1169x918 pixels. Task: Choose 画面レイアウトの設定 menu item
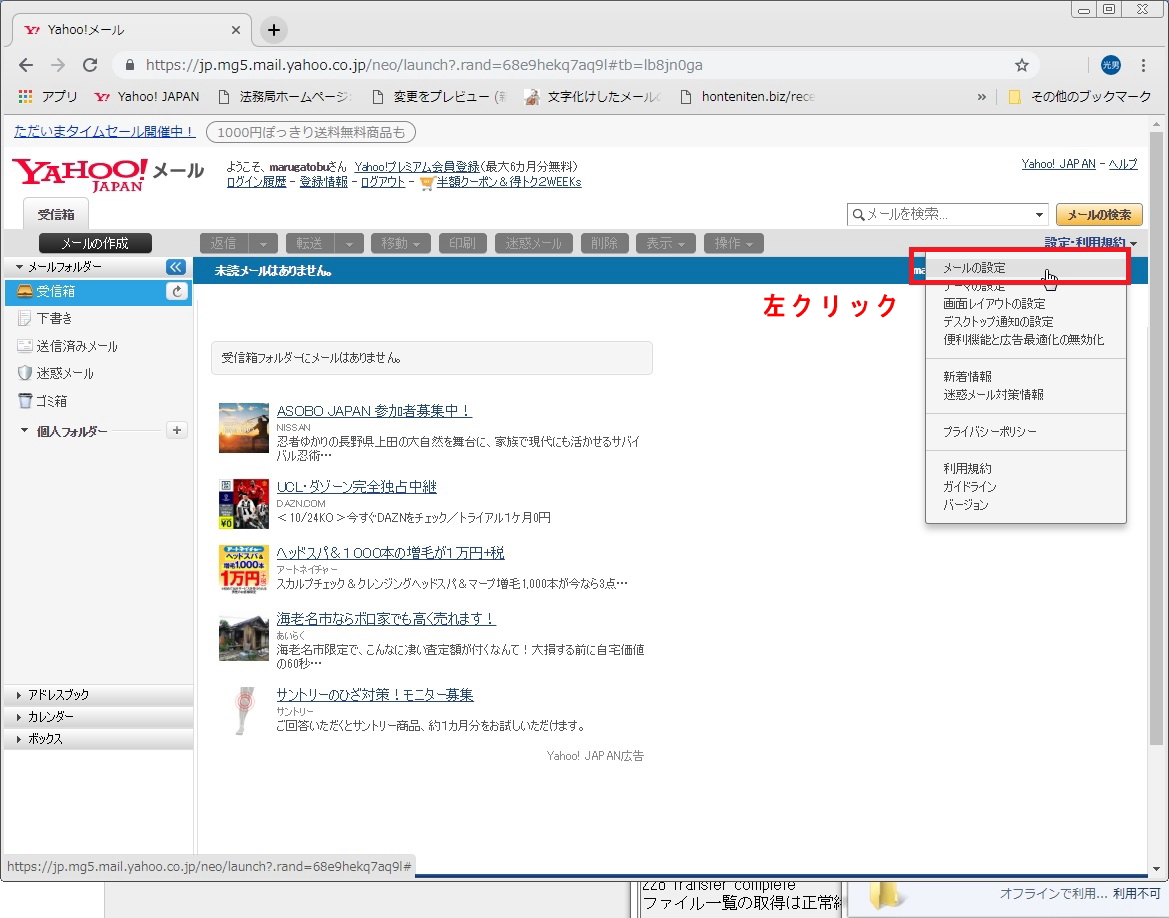pos(993,304)
